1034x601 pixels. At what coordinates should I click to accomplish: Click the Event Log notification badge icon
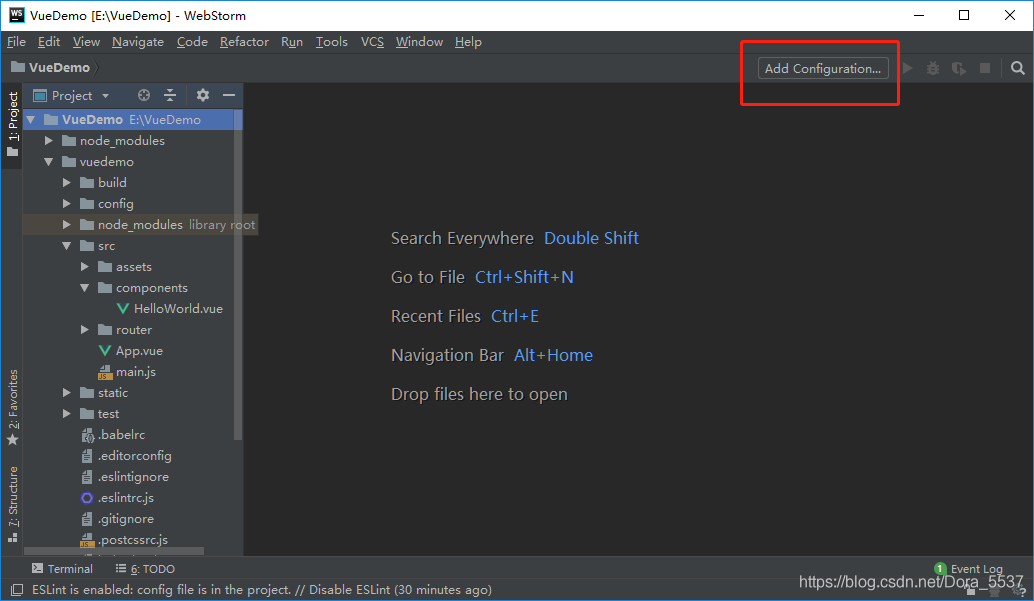pos(940,569)
